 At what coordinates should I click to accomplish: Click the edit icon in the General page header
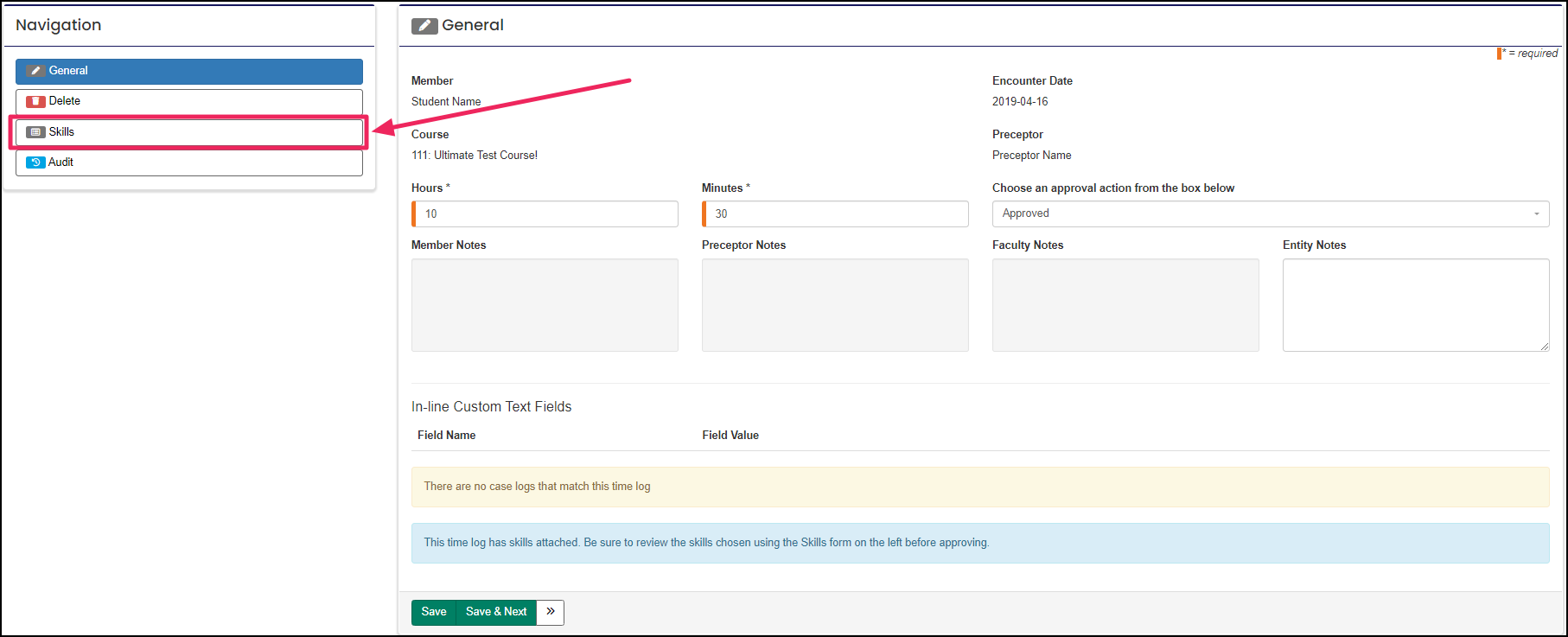pyautogui.click(x=424, y=26)
